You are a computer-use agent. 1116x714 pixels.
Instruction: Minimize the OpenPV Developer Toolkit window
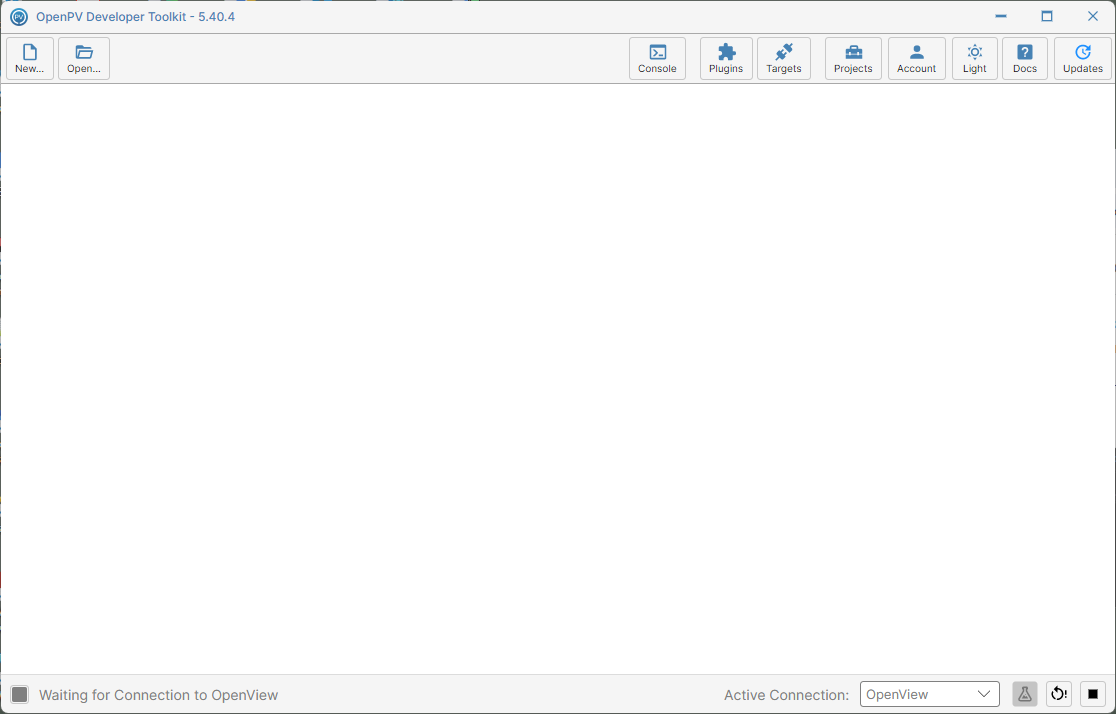pos(1001,16)
